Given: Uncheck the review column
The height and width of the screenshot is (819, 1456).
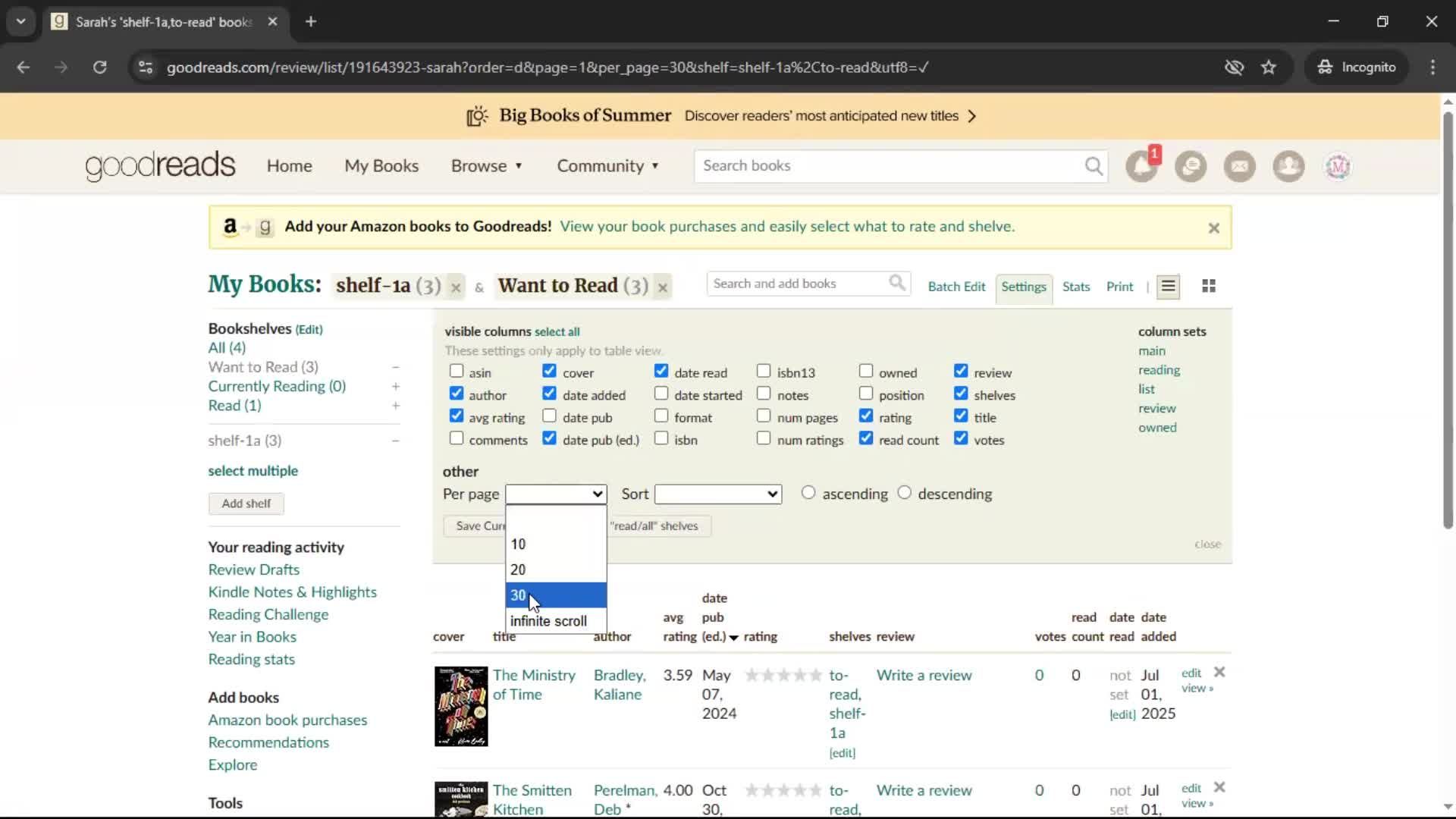Looking at the screenshot, I should [x=961, y=371].
